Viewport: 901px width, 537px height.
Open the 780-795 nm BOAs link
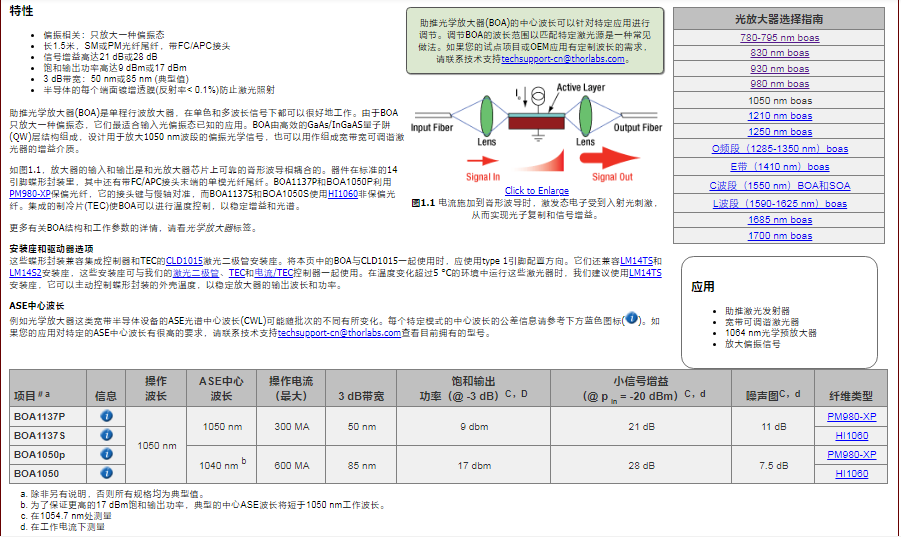click(x=779, y=37)
